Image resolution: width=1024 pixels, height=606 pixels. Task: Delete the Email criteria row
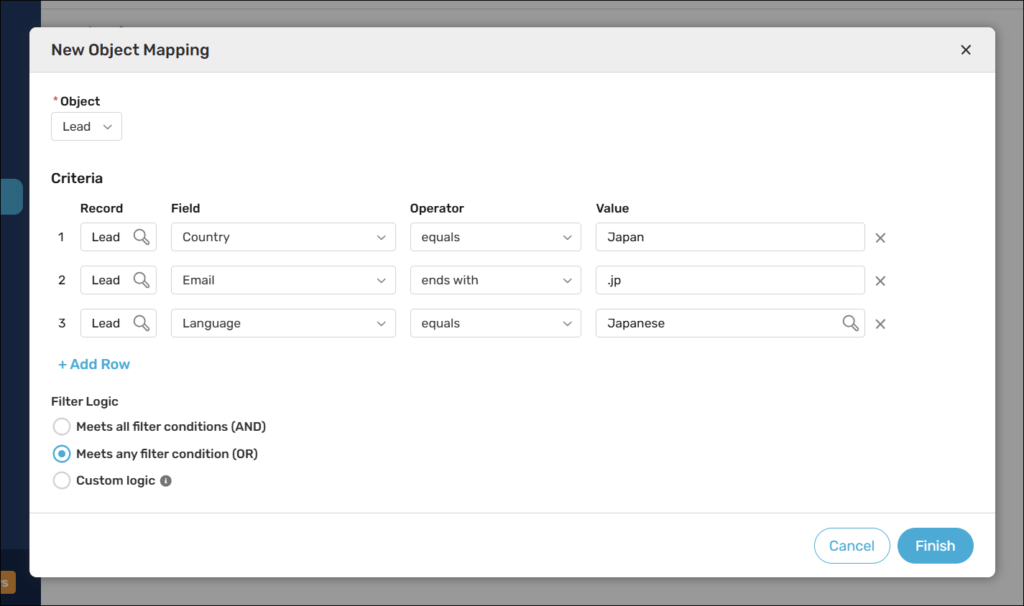pyautogui.click(x=881, y=281)
